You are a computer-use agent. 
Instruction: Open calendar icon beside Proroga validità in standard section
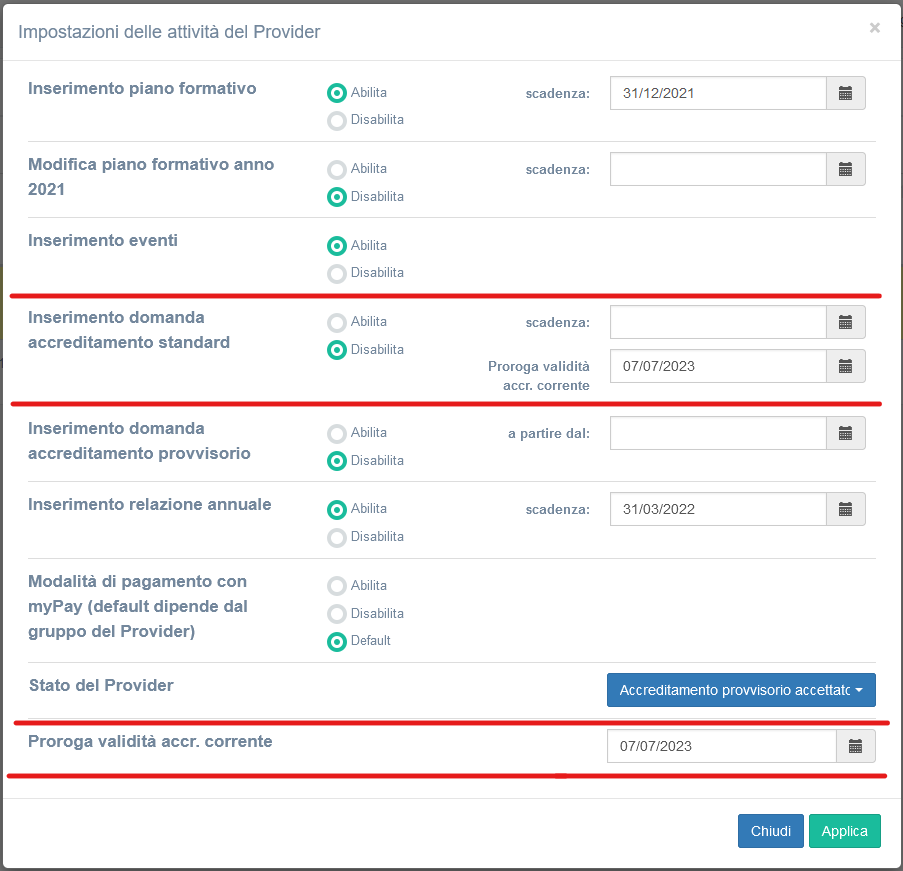(x=845, y=366)
